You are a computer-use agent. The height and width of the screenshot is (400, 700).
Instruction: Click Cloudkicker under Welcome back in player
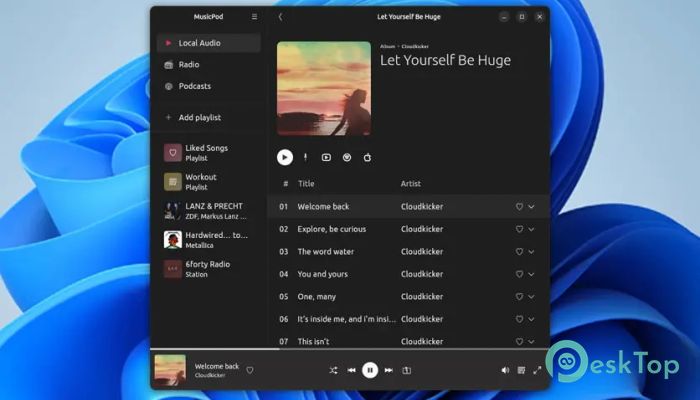coord(210,375)
